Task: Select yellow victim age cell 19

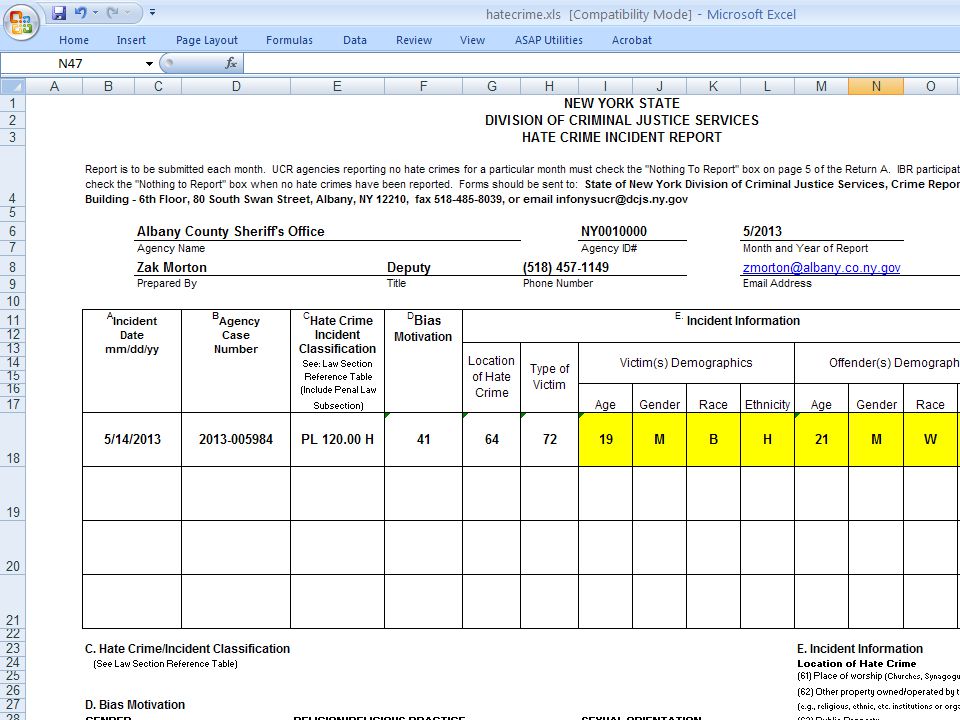Action: [606, 440]
